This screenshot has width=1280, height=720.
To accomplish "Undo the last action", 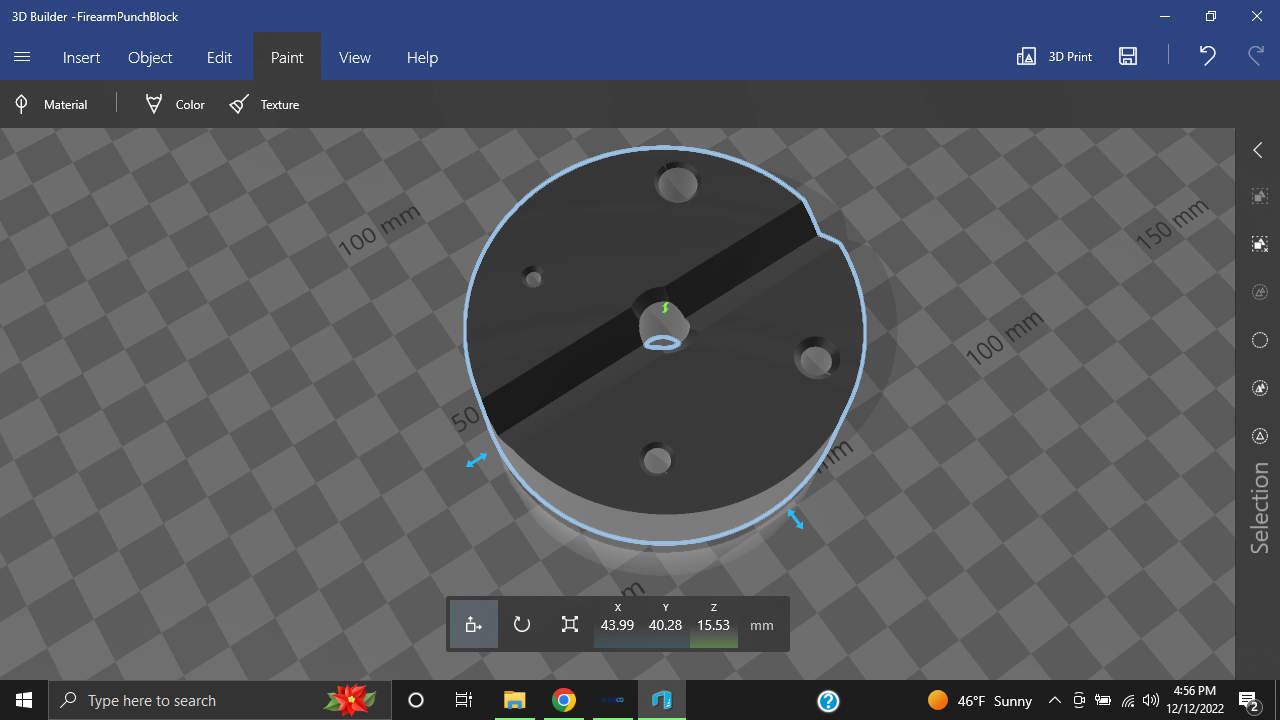I will 1207,56.
